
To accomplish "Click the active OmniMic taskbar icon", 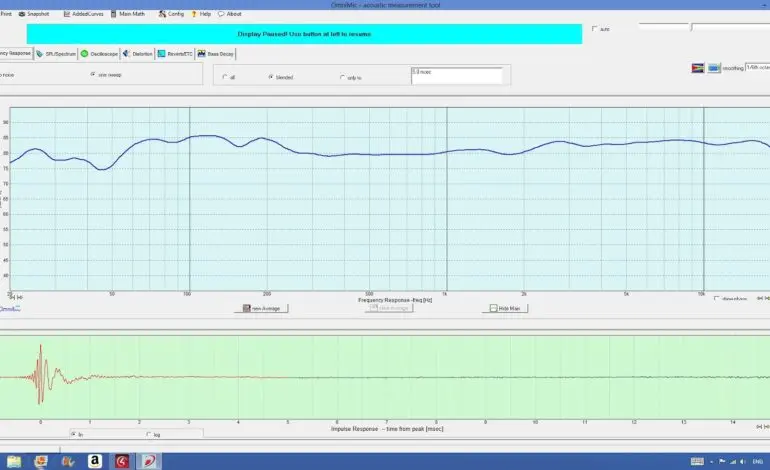I will point(149,461).
